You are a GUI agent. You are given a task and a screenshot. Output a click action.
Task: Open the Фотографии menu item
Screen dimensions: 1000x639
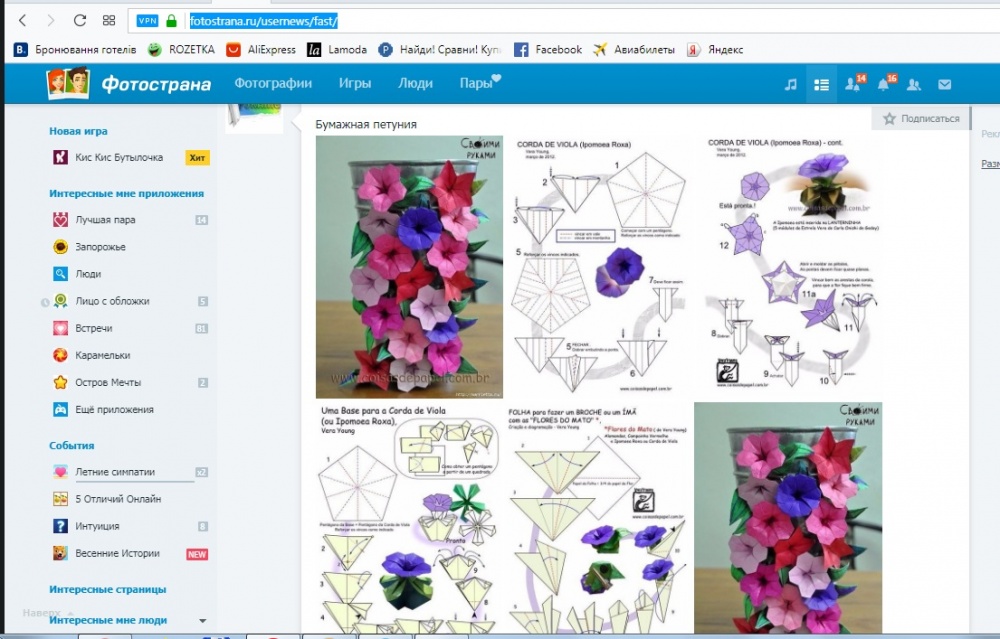(x=273, y=84)
